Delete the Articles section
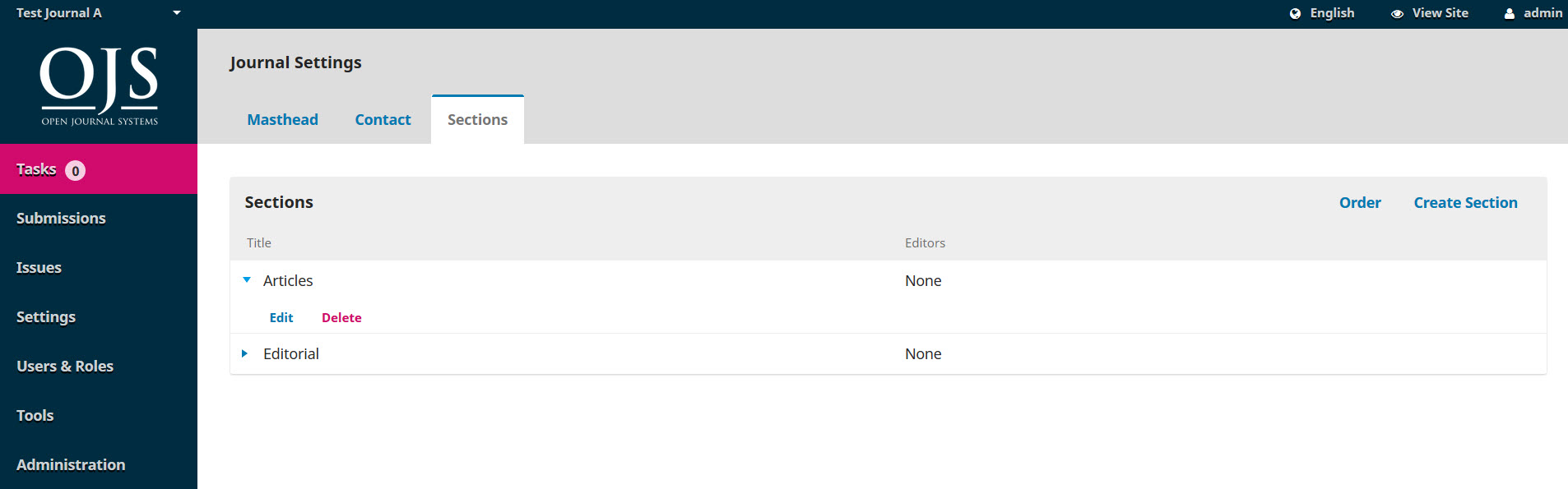This screenshot has height=489, width=1568. 341,317
